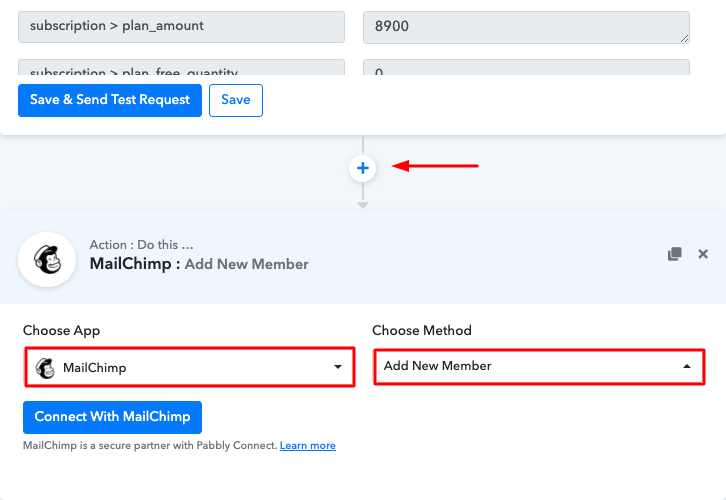This screenshot has height=500, width=726.
Task: Click the plus icon to add step
Action: point(363,168)
